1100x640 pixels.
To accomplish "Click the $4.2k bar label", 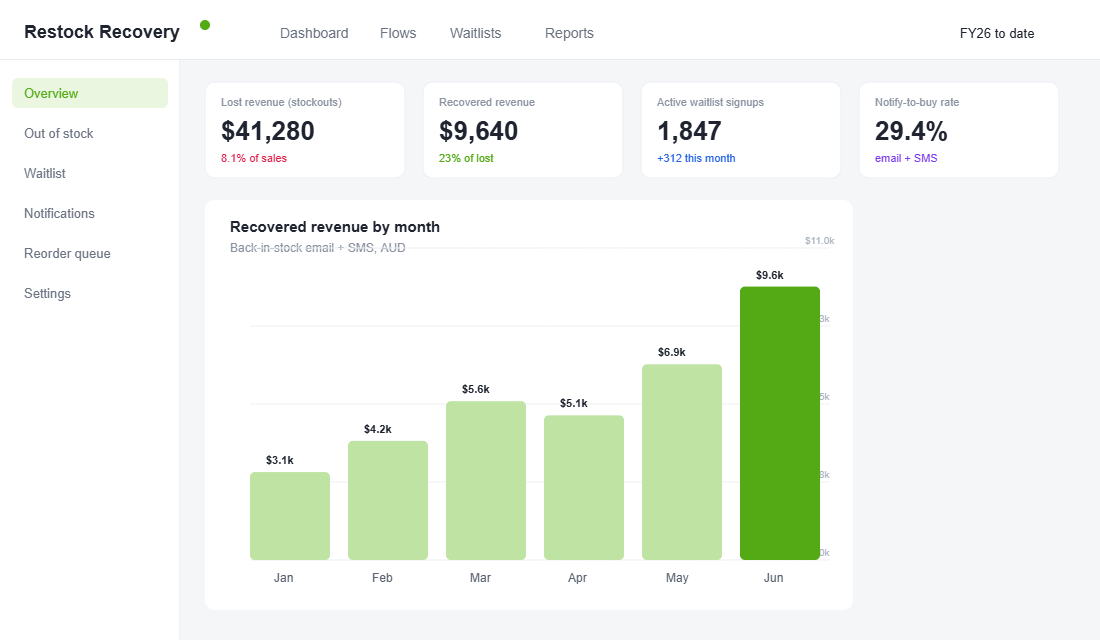I will point(377,429).
